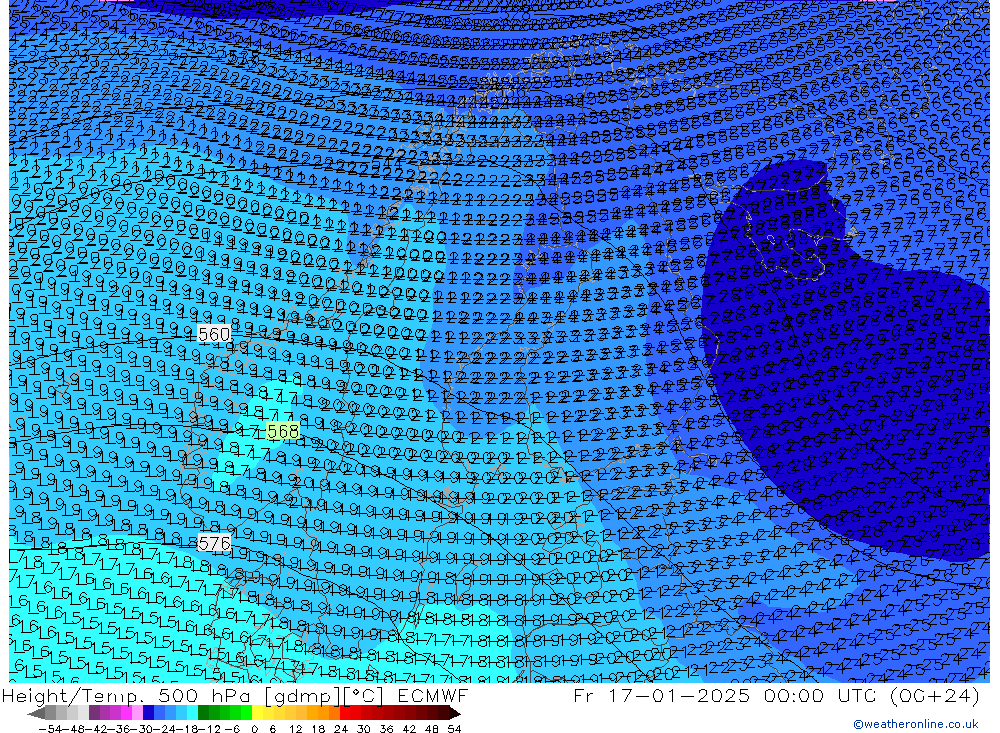Screen dimensions: 1000x733
Task: Pick the cyan legend swatch above -18
Action: 193,713
